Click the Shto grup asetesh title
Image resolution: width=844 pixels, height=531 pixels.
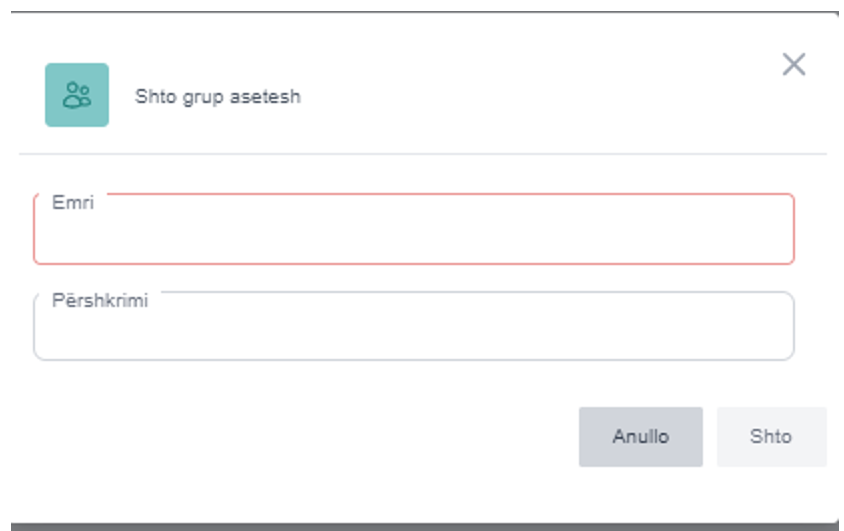click(218, 97)
